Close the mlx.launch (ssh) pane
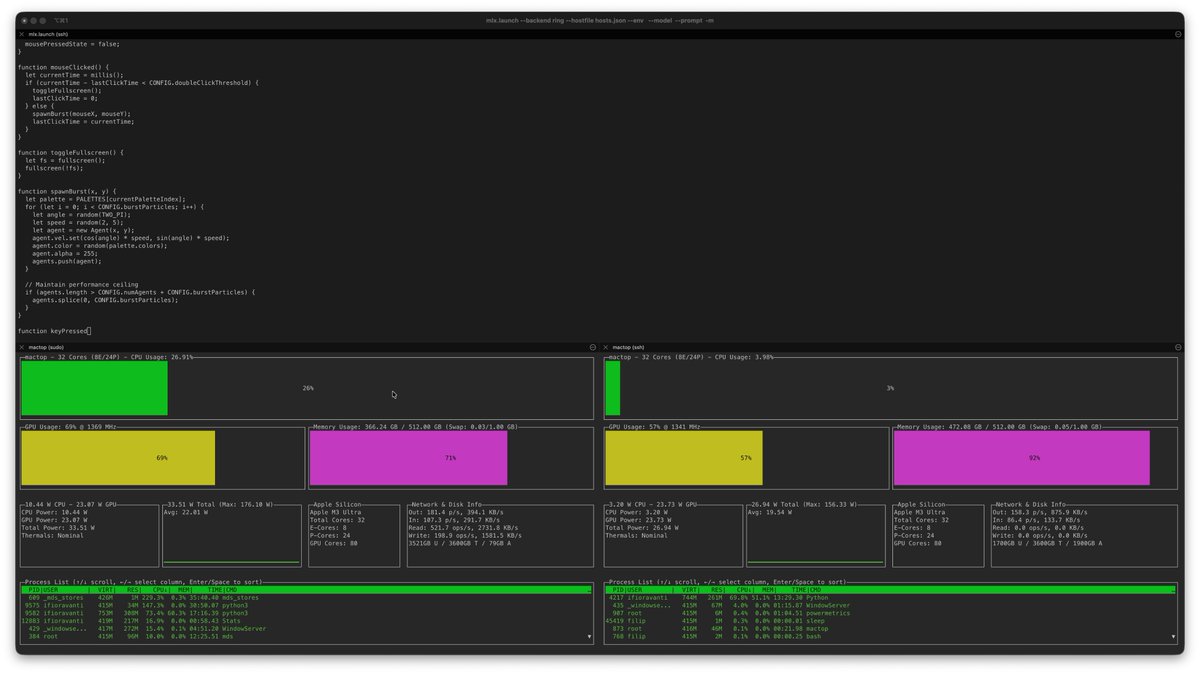The height and width of the screenshot is (674, 1200). (x=22, y=34)
